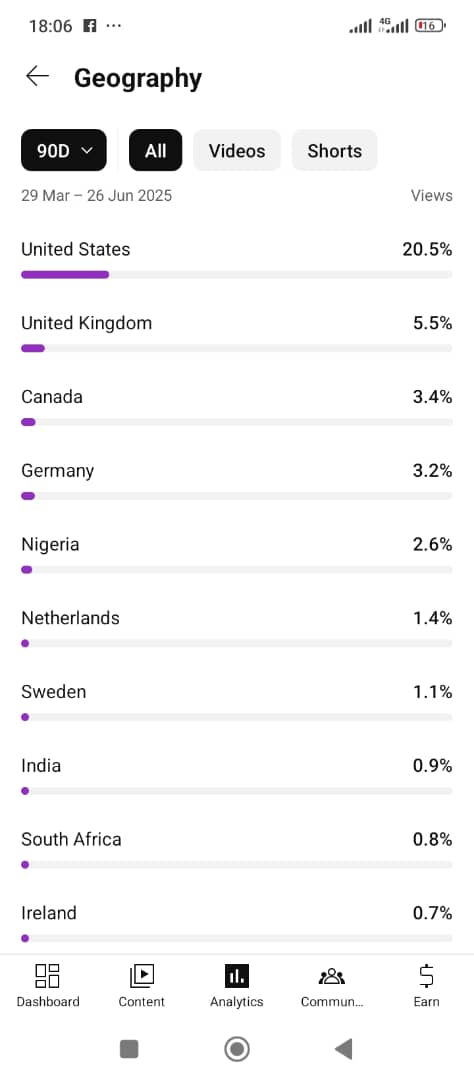Select the Videos filter chip
Viewport: 474px width, 1080px height.
tap(237, 150)
